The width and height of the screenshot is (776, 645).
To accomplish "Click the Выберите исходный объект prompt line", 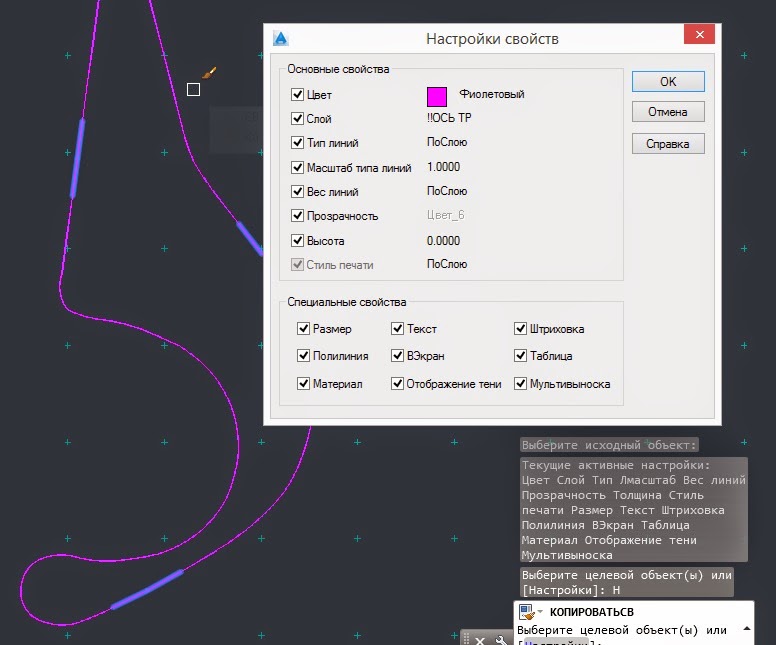I will click(x=609, y=445).
